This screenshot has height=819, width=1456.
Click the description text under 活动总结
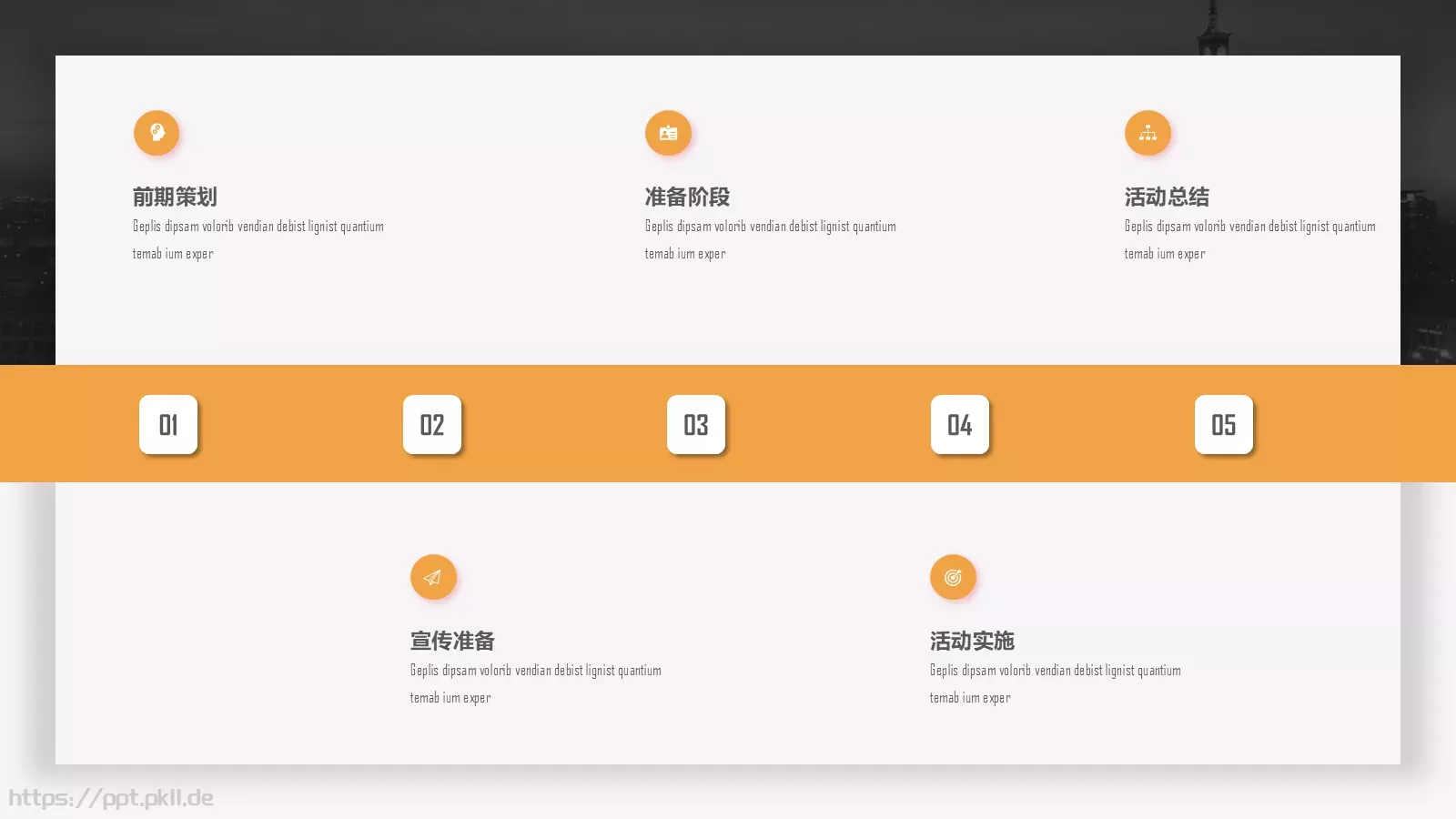pos(1250,239)
